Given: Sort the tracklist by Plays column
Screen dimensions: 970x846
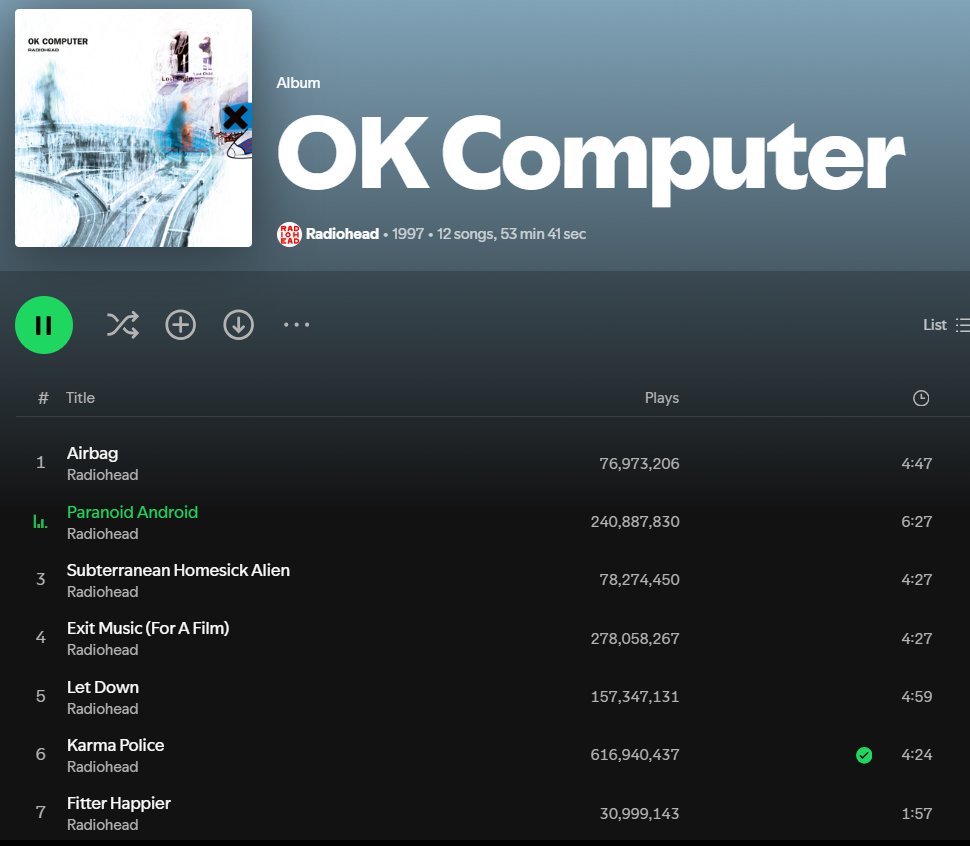Looking at the screenshot, I should click(x=661, y=397).
